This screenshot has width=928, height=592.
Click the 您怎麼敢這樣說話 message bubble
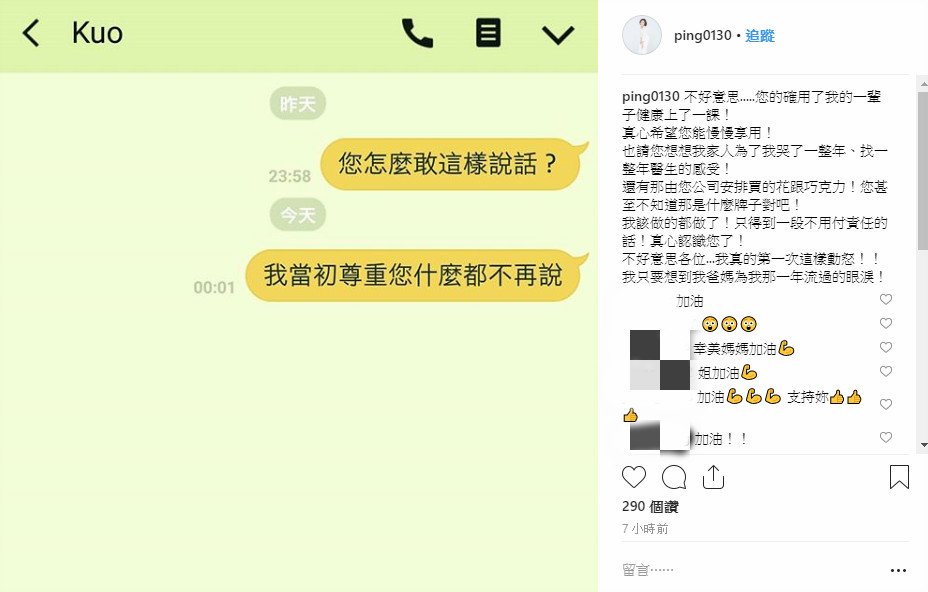451,164
